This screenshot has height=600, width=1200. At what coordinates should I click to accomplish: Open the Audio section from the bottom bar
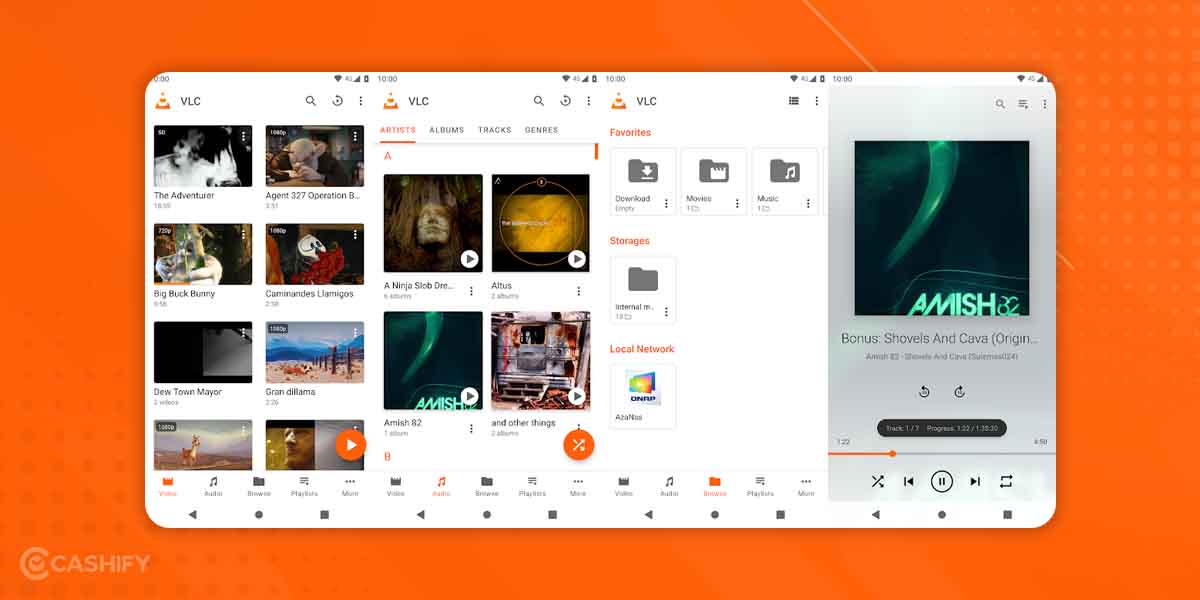click(213, 486)
